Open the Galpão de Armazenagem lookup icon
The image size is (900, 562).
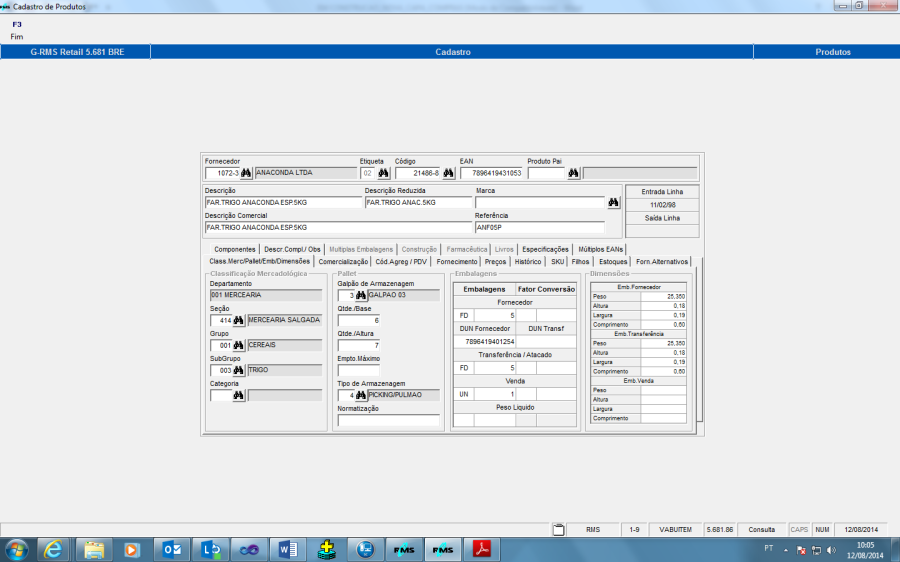point(360,295)
